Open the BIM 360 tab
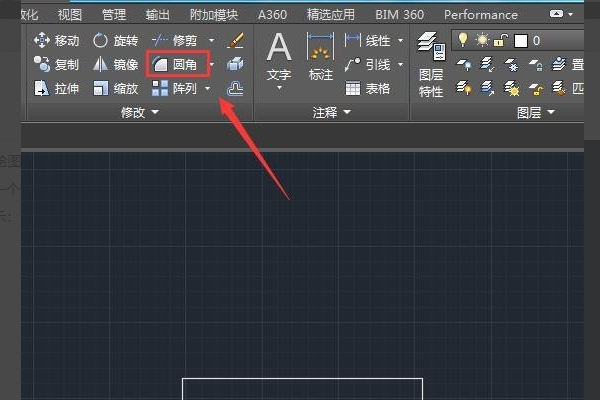 click(399, 15)
